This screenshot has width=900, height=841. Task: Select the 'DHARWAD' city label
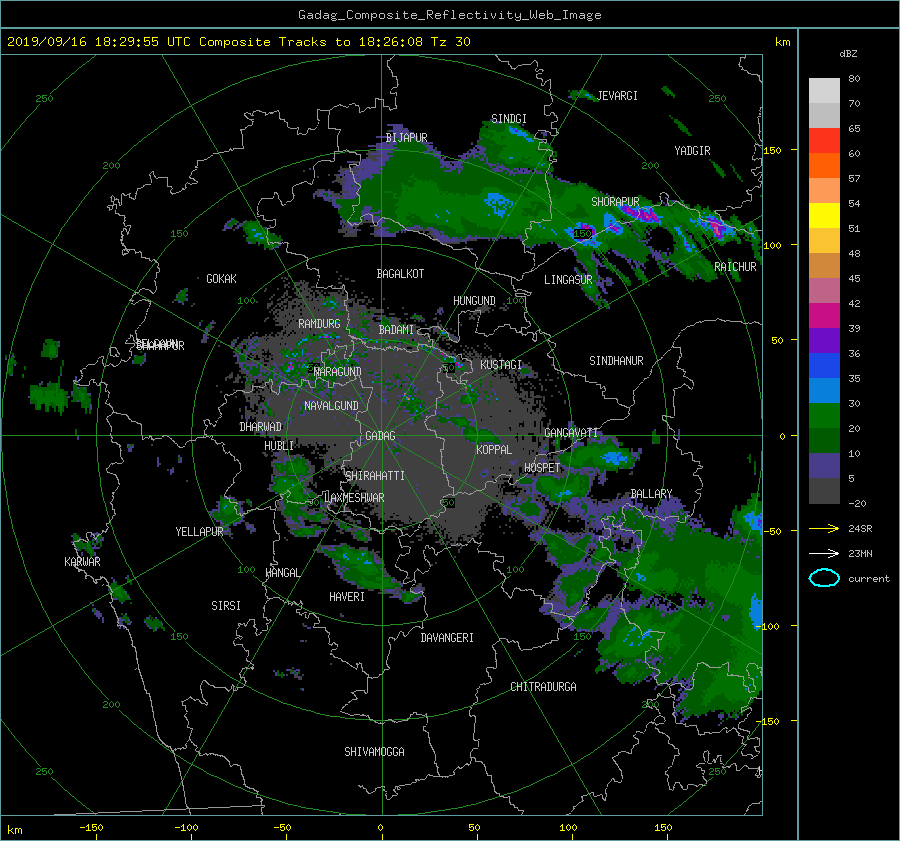(261, 427)
